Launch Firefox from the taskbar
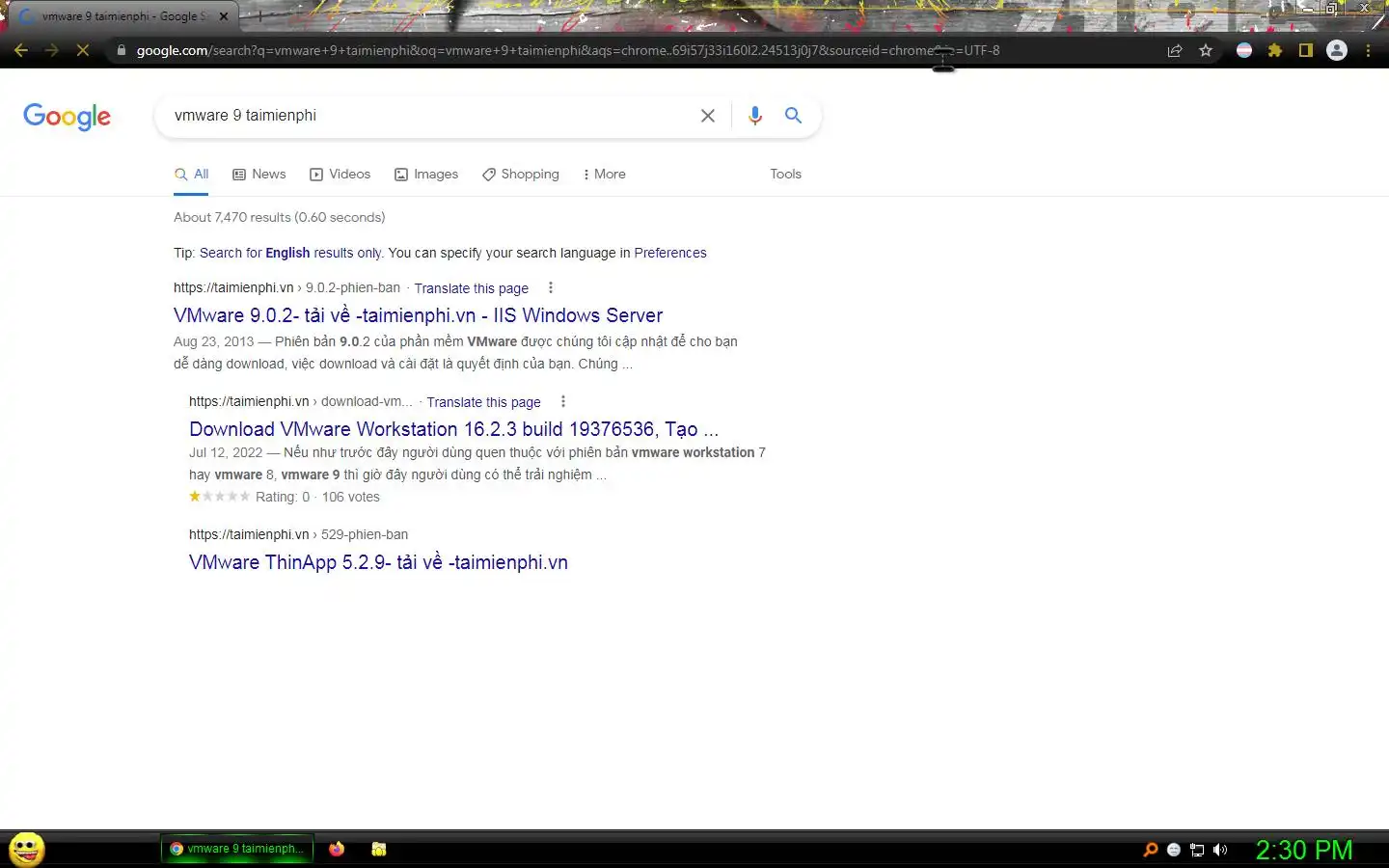1389x868 pixels. click(x=337, y=849)
